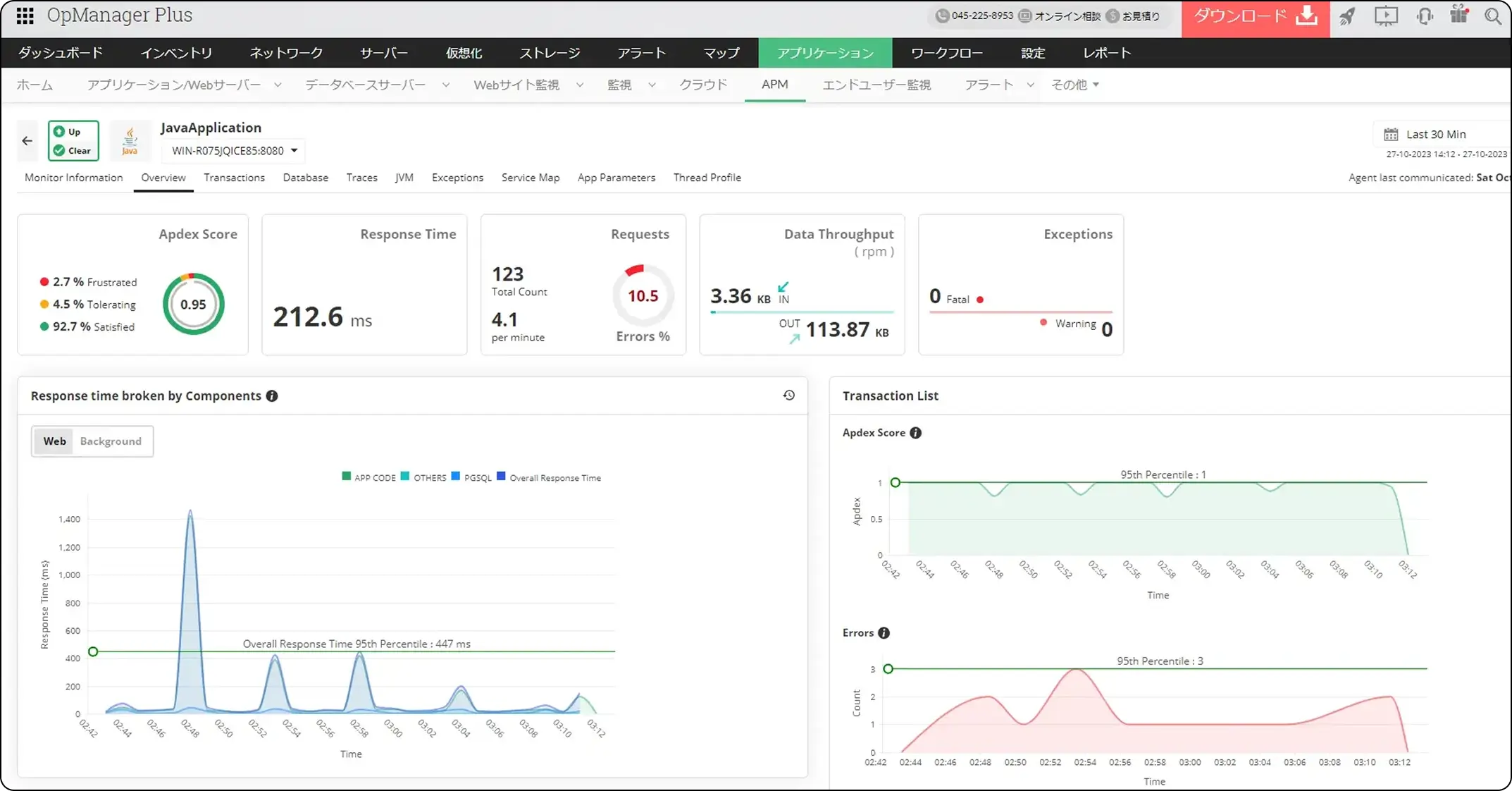Select the Background toggle button
The width and height of the screenshot is (1512, 791).
[111, 441]
